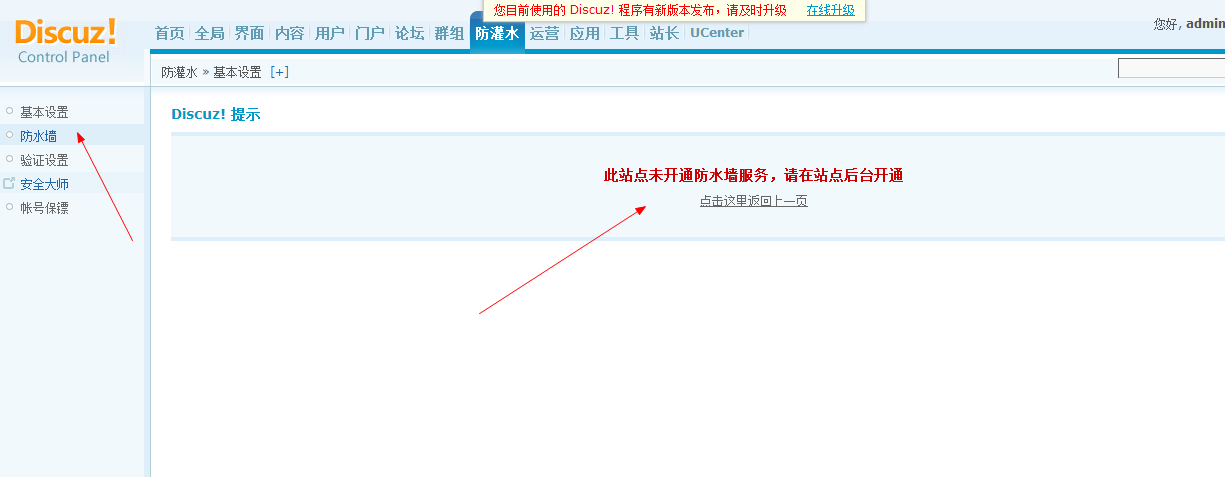Select 防水墙 in the left sidebar

pyautogui.click(x=39, y=136)
